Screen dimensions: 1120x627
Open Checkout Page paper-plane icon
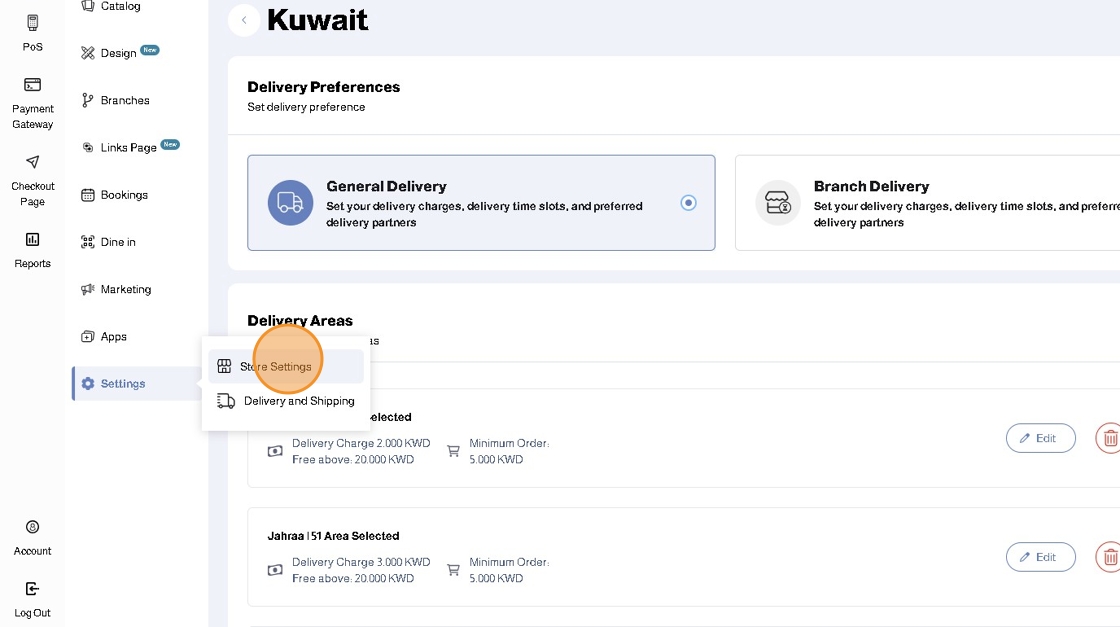(33, 162)
